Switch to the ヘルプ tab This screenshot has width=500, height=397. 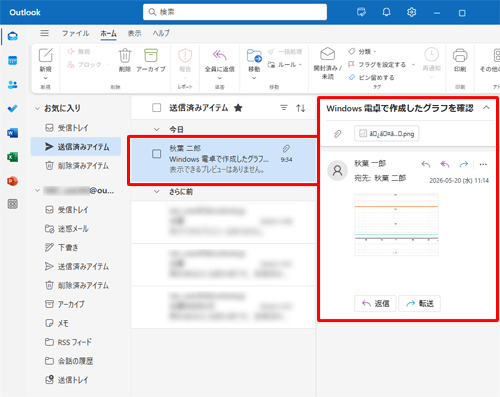(161, 33)
